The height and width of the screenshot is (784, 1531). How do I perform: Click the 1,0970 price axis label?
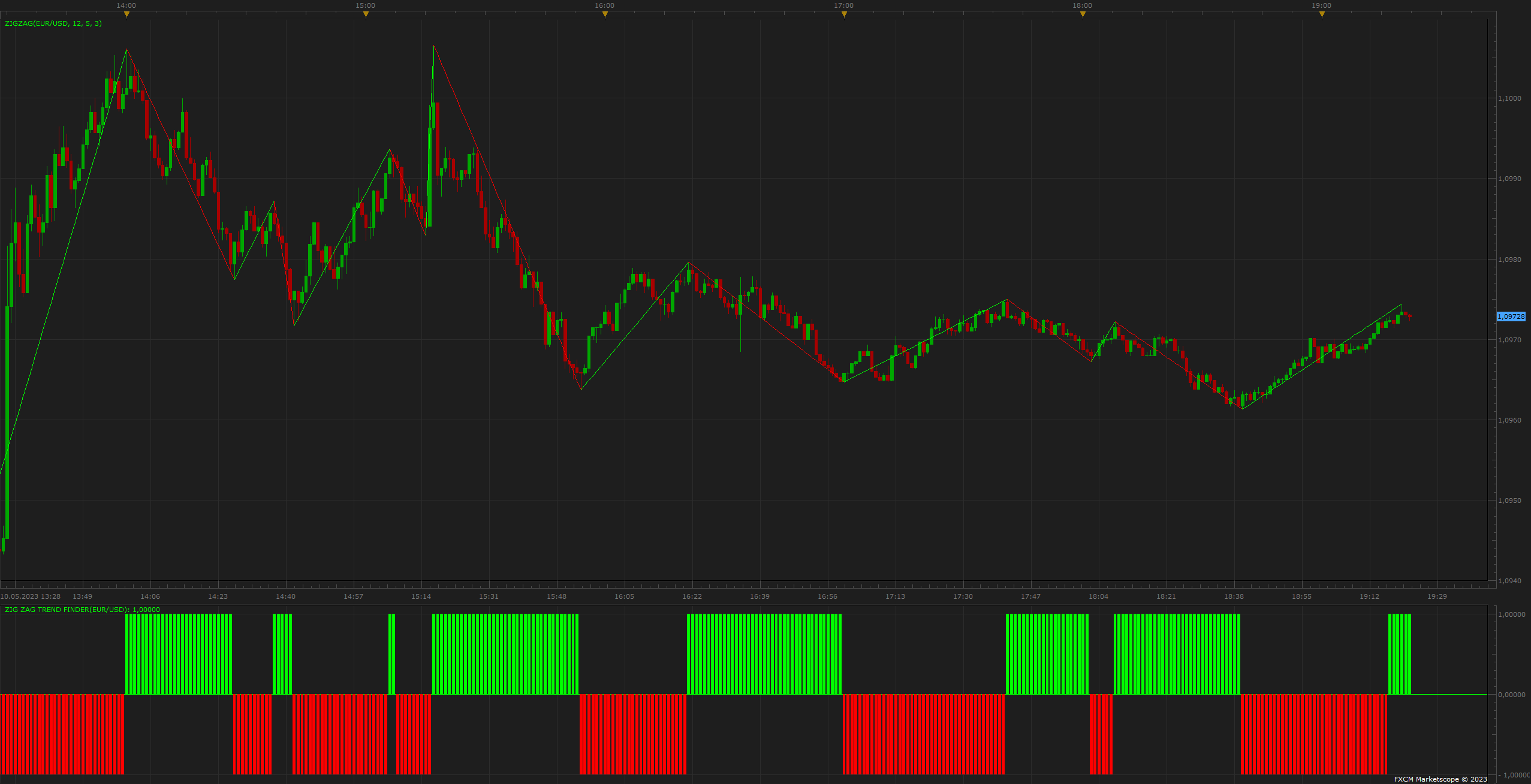click(x=1509, y=340)
